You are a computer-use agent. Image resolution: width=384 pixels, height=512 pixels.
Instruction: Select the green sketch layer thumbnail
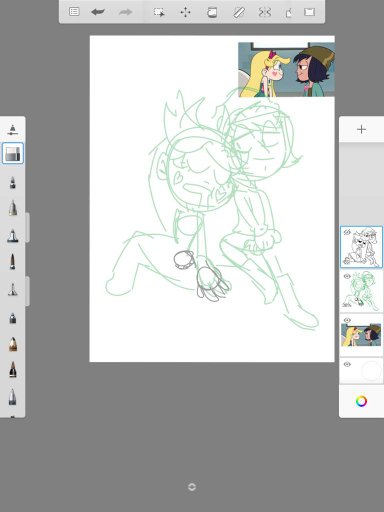pos(361,291)
